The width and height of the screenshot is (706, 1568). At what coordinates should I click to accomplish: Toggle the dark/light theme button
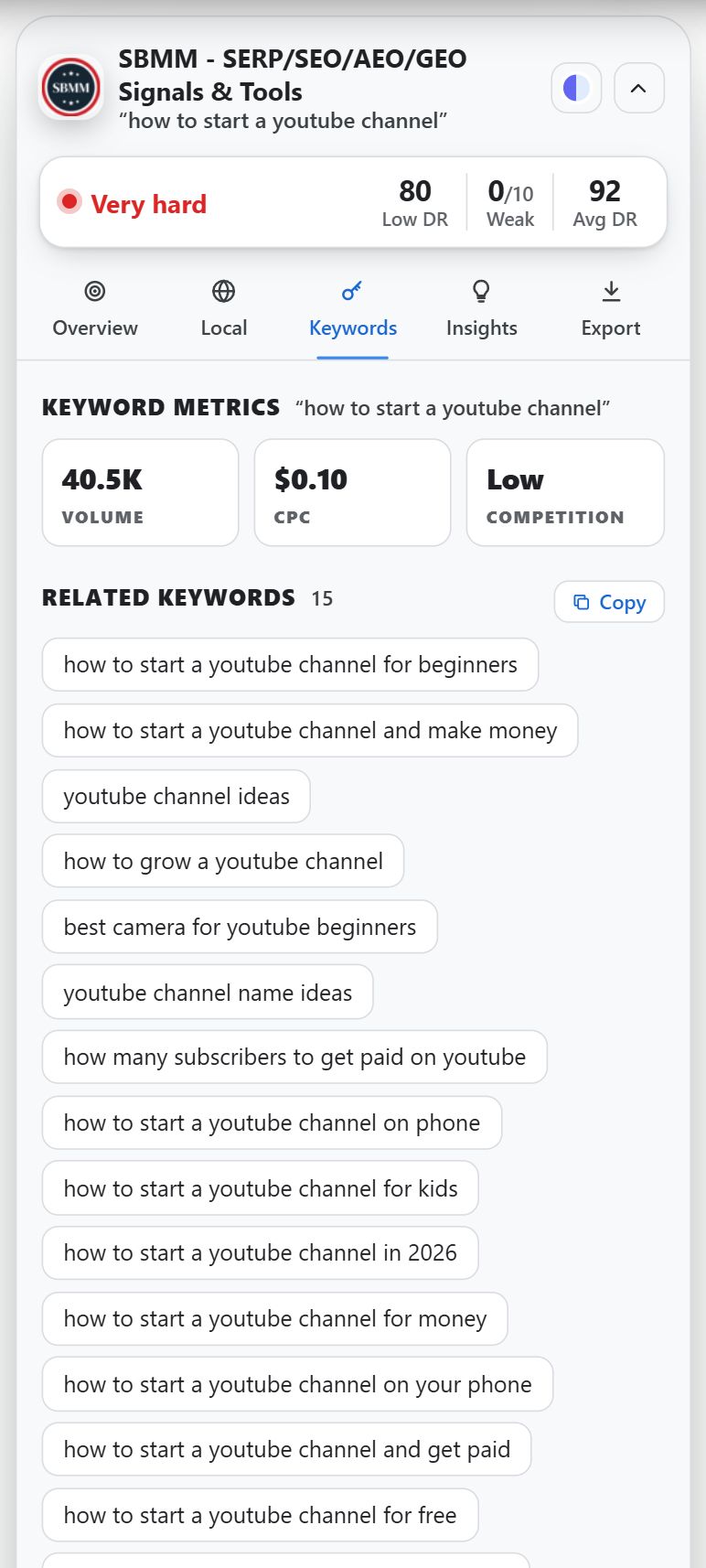tap(576, 88)
